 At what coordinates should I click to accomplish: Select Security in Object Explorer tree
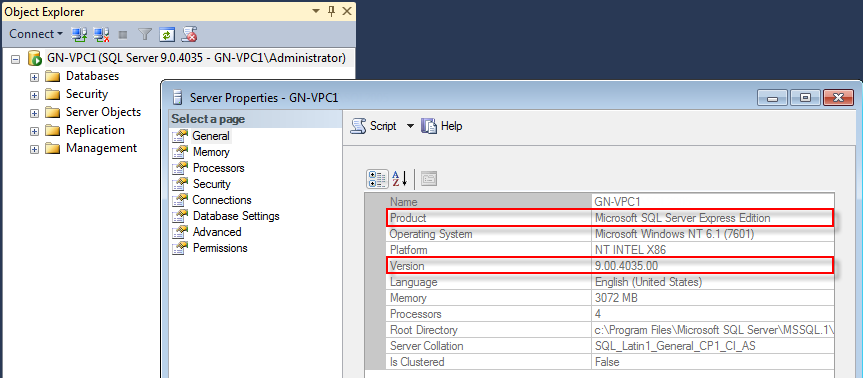(x=87, y=94)
